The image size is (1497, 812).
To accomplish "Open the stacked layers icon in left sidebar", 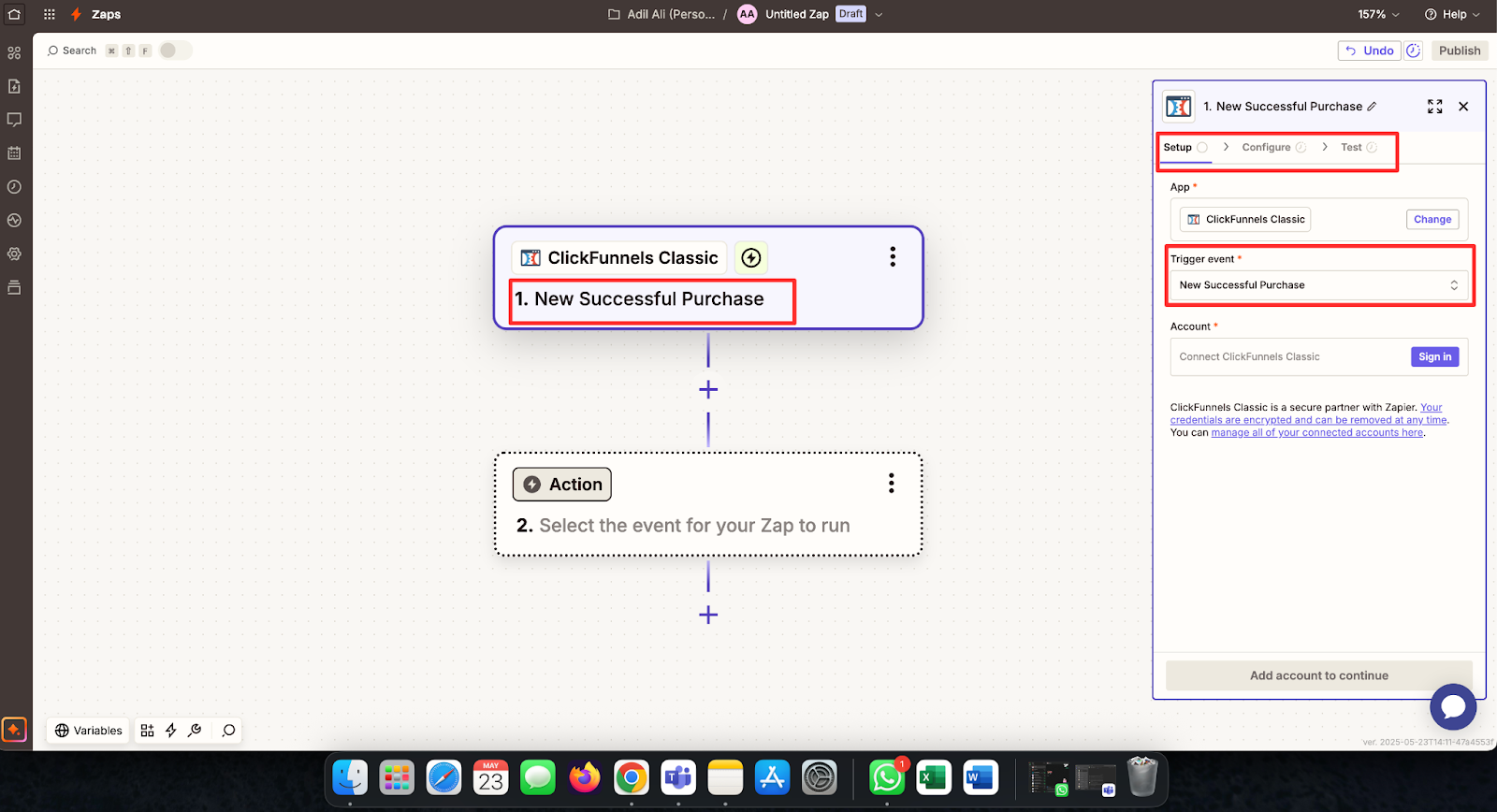I will [14, 288].
